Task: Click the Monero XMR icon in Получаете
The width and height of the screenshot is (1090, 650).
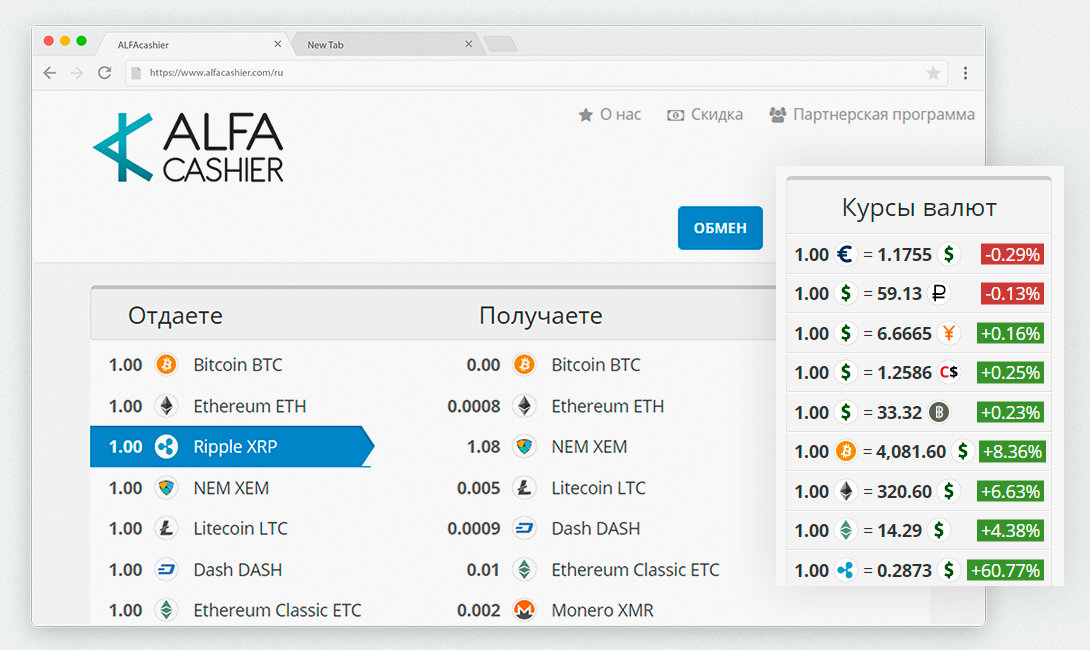Action: (524, 610)
